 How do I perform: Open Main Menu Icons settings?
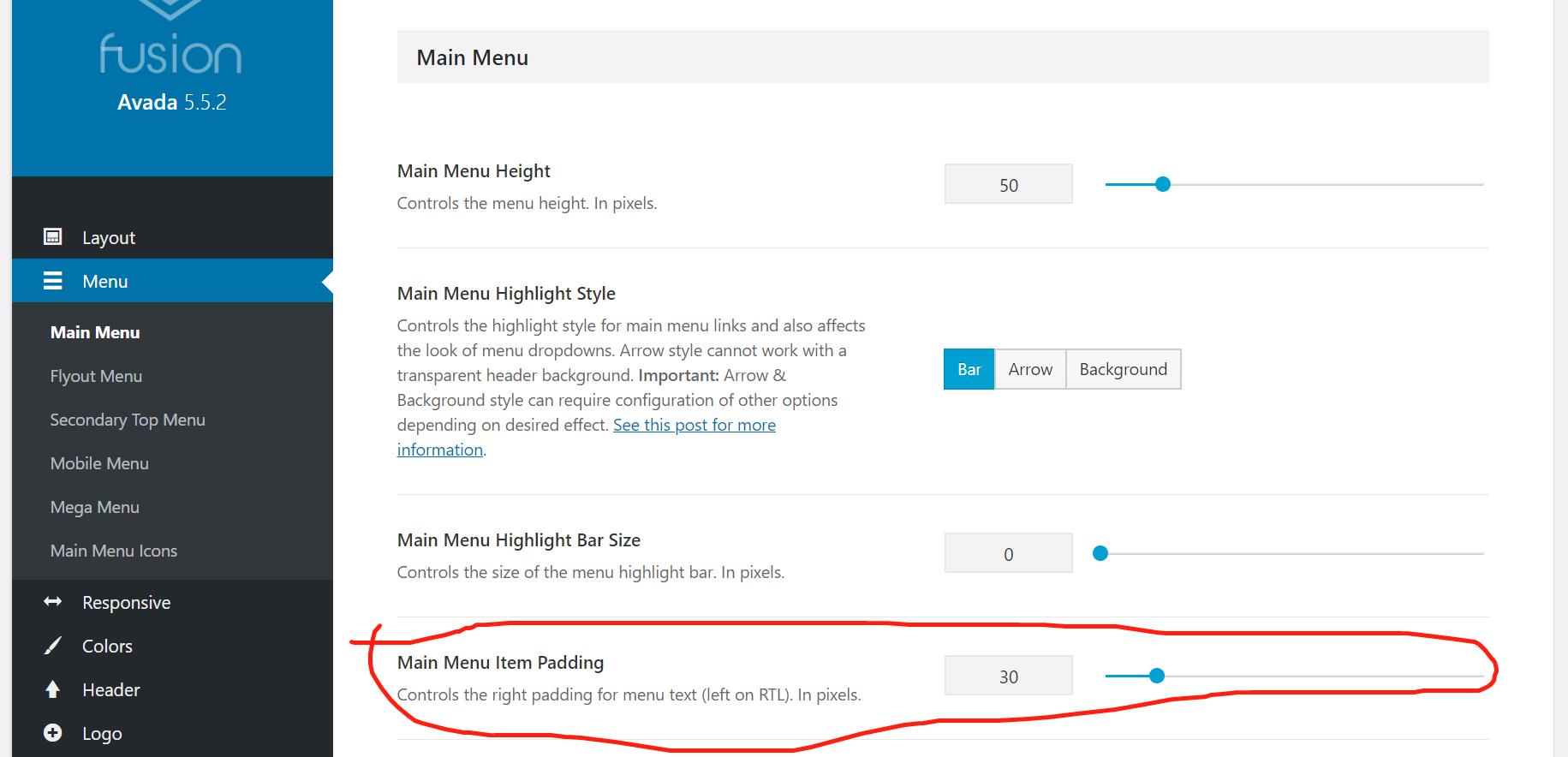click(114, 551)
